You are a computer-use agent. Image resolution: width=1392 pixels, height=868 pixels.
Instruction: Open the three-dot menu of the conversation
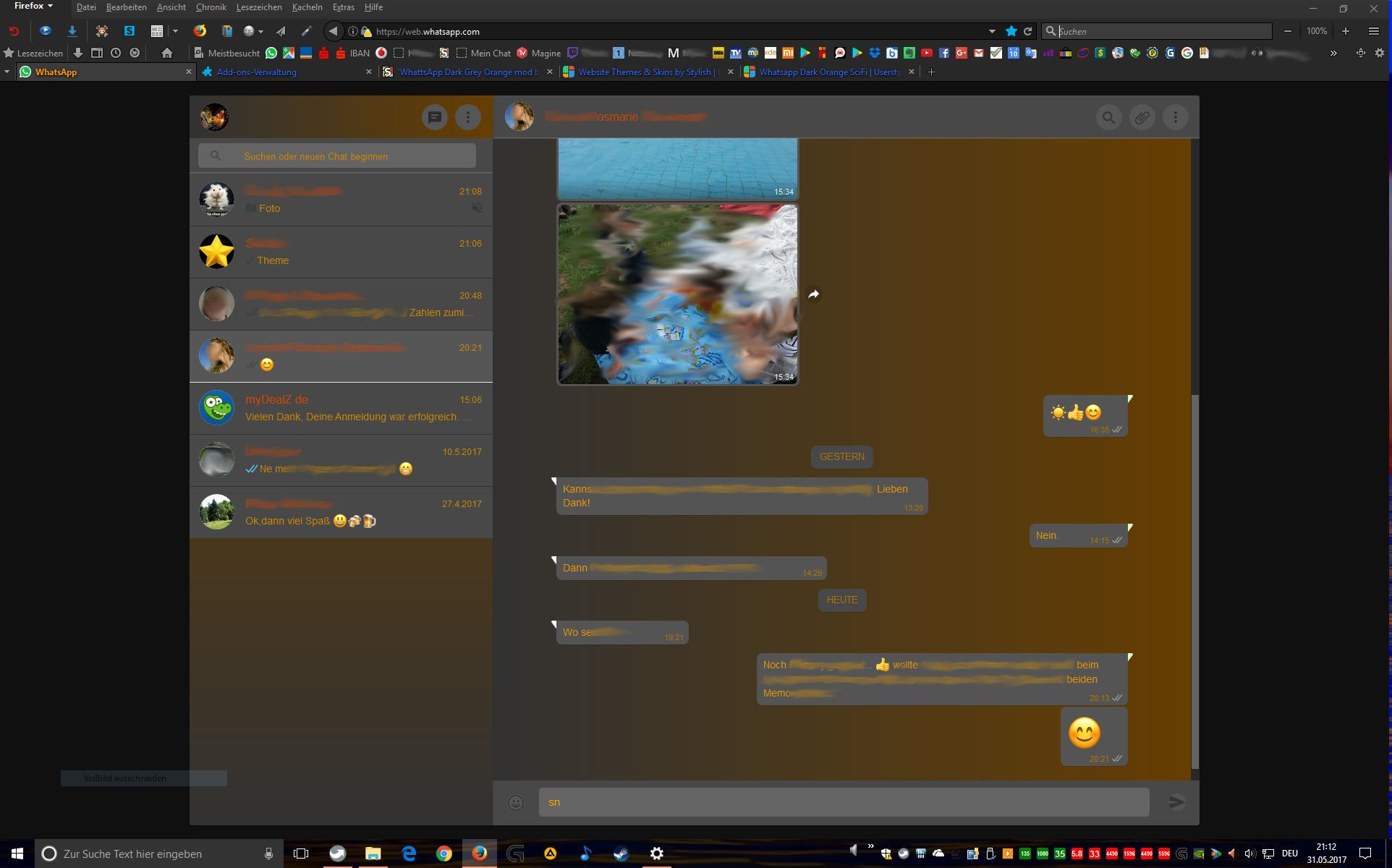[x=1175, y=116]
